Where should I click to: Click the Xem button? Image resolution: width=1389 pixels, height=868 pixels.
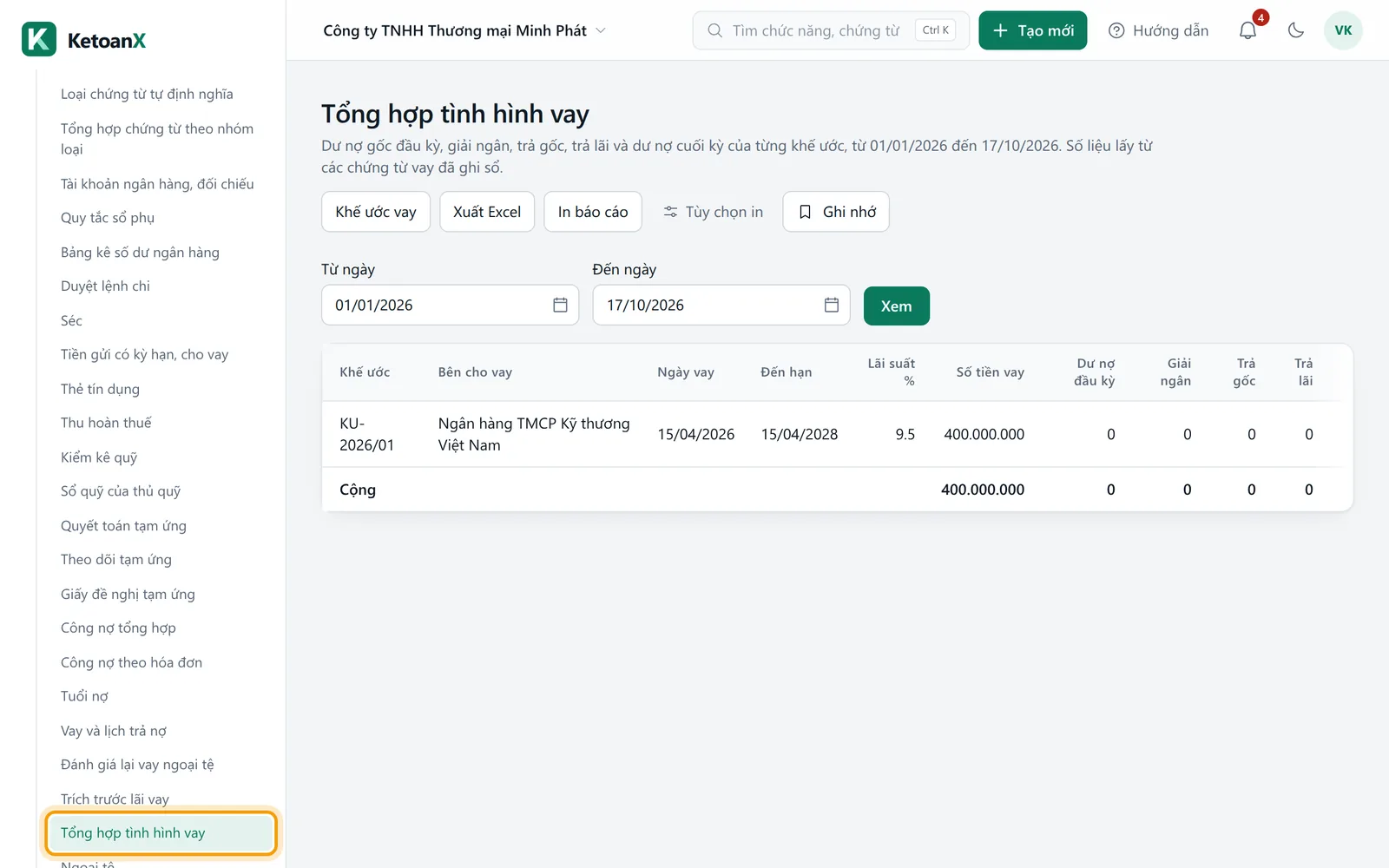click(x=897, y=306)
